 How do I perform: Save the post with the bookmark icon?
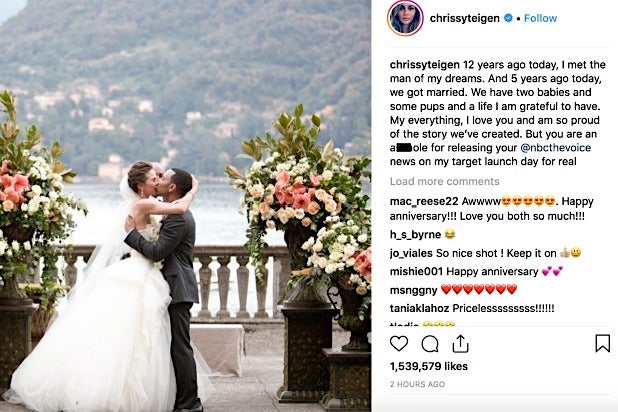[x=603, y=343]
